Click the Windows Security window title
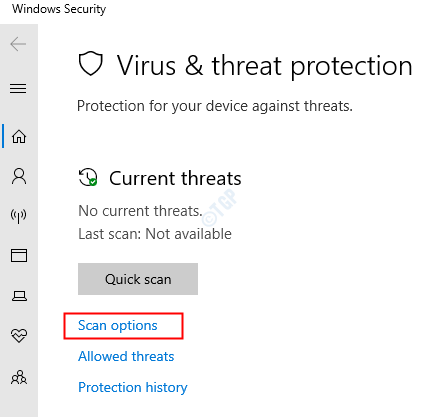The height and width of the screenshot is (417, 438). (x=59, y=9)
